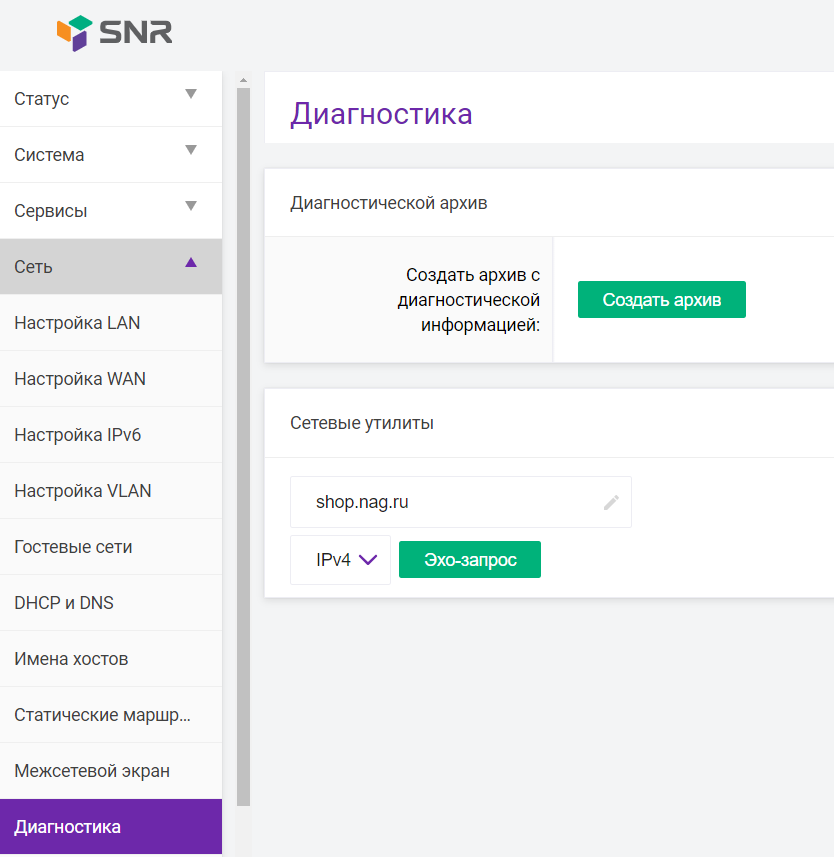
Task: Click the Сеть section label
Action: tap(33, 267)
